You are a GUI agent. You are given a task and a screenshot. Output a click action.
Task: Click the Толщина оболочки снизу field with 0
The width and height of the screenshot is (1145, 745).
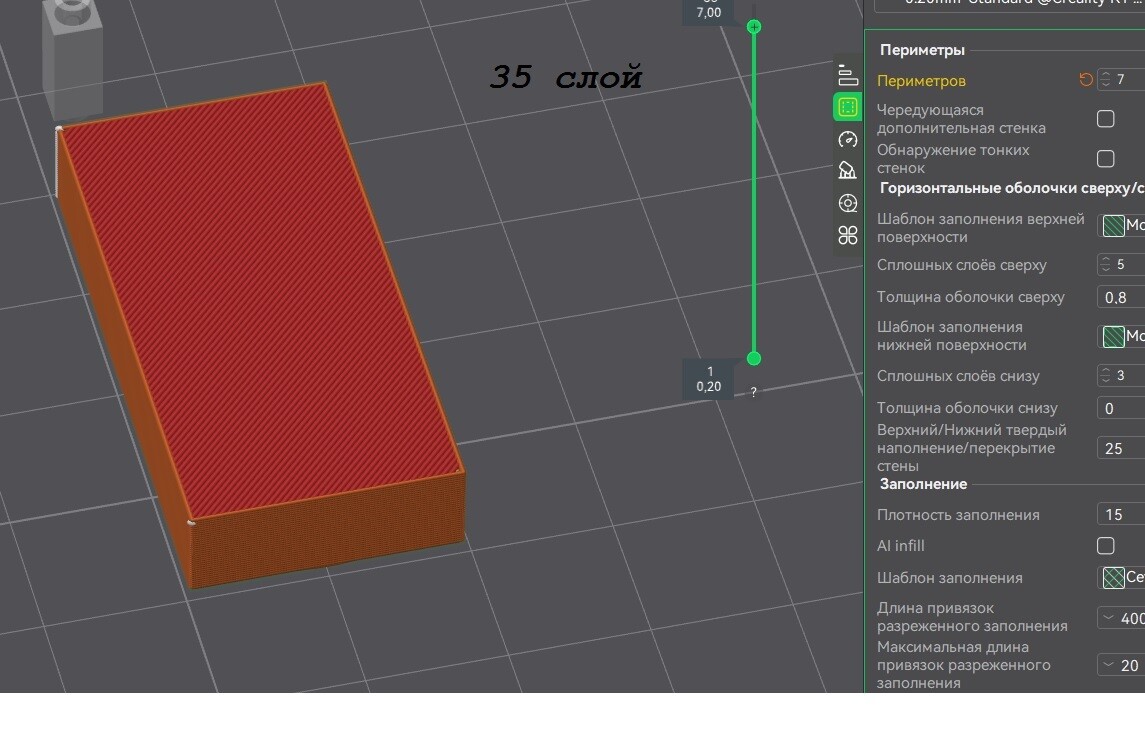(x=1122, y=408)
